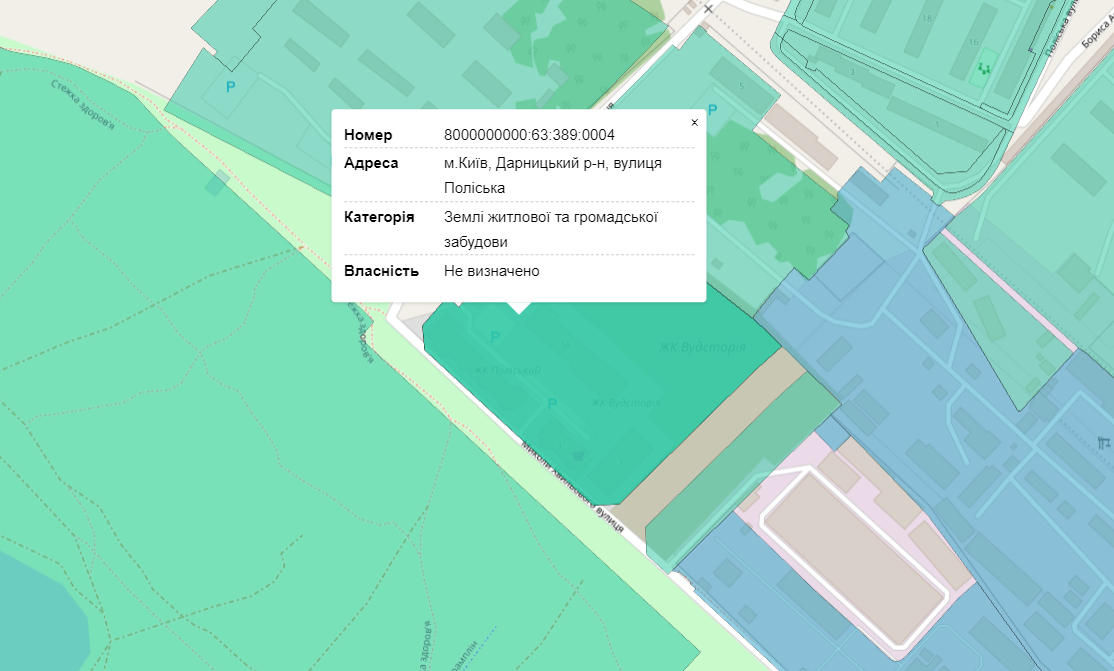Viewport: 1114px width, 671px height.
Task: Click the parking icon near building 5
Action: (x=712, y=110)
